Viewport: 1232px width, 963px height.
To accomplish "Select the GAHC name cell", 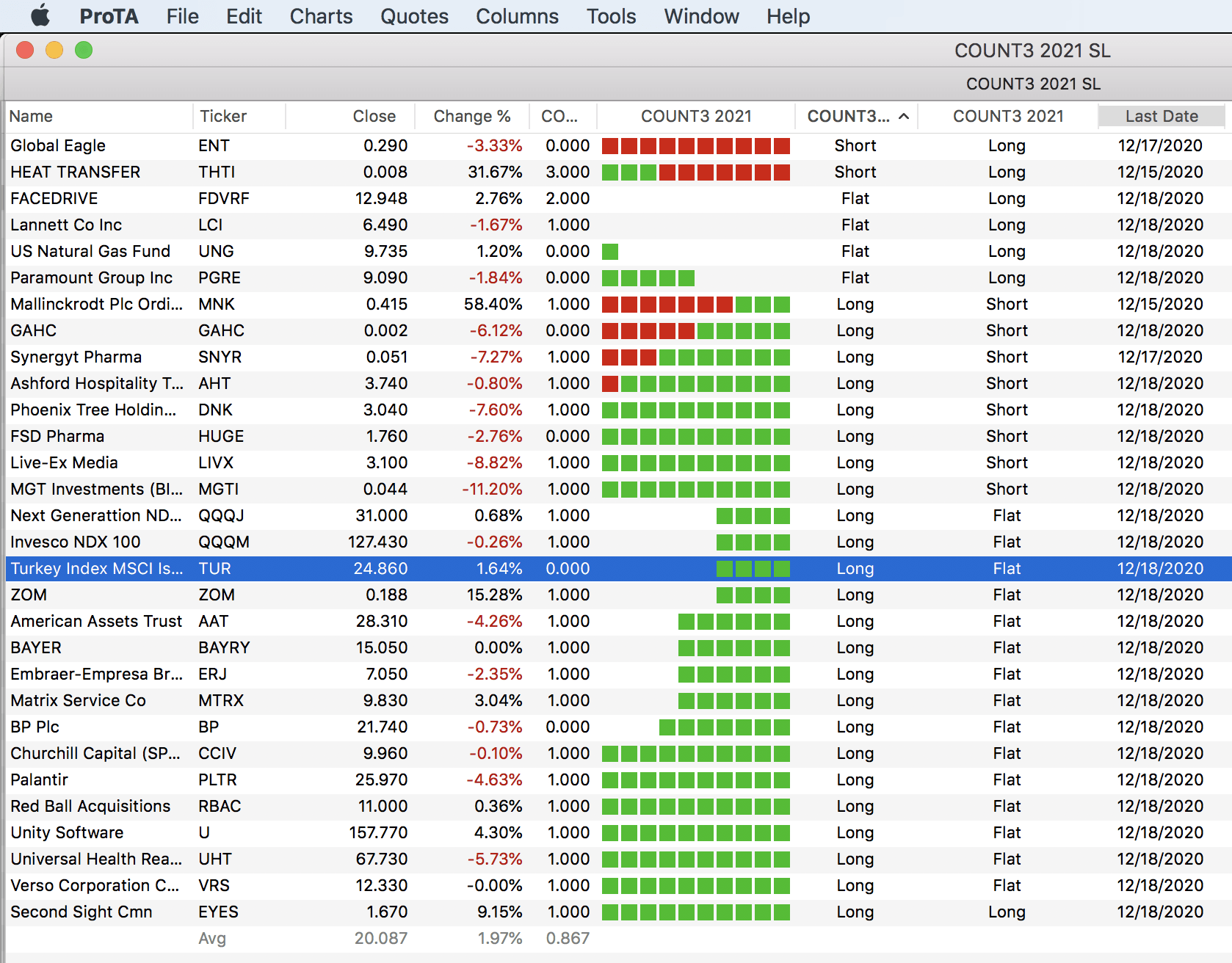I will pos(34,330).
